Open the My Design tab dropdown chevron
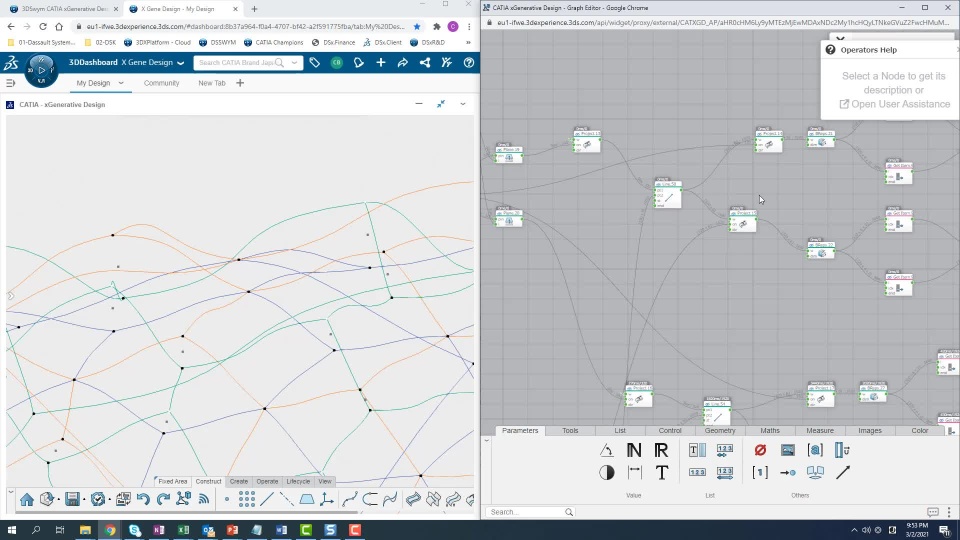 pyautogui.click(x=121, y=83)
